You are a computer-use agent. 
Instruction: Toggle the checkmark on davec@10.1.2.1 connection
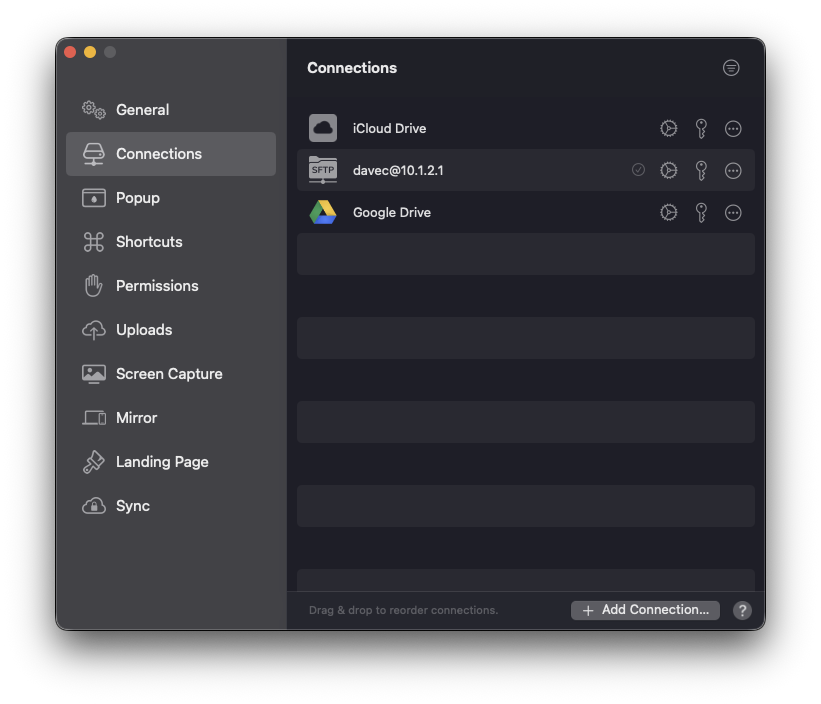tap(638, 170)
